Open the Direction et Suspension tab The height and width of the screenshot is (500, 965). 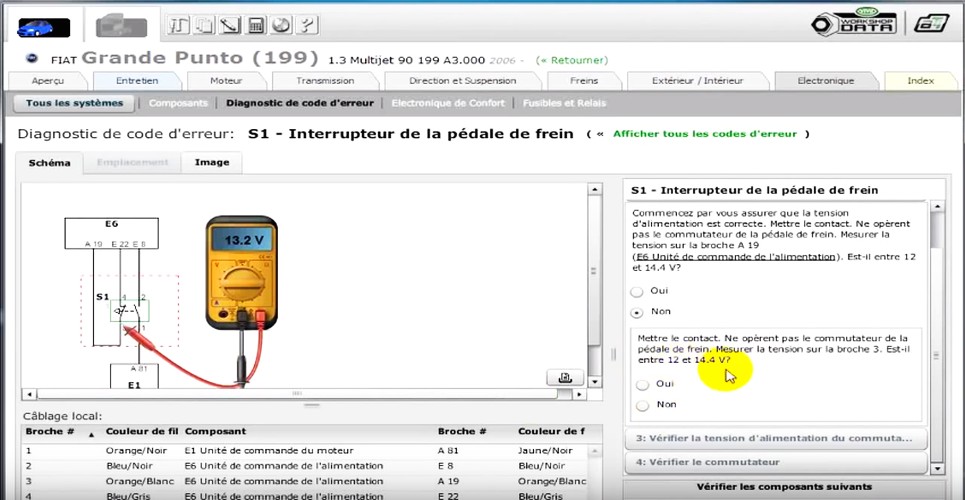(x=463, y=81)
